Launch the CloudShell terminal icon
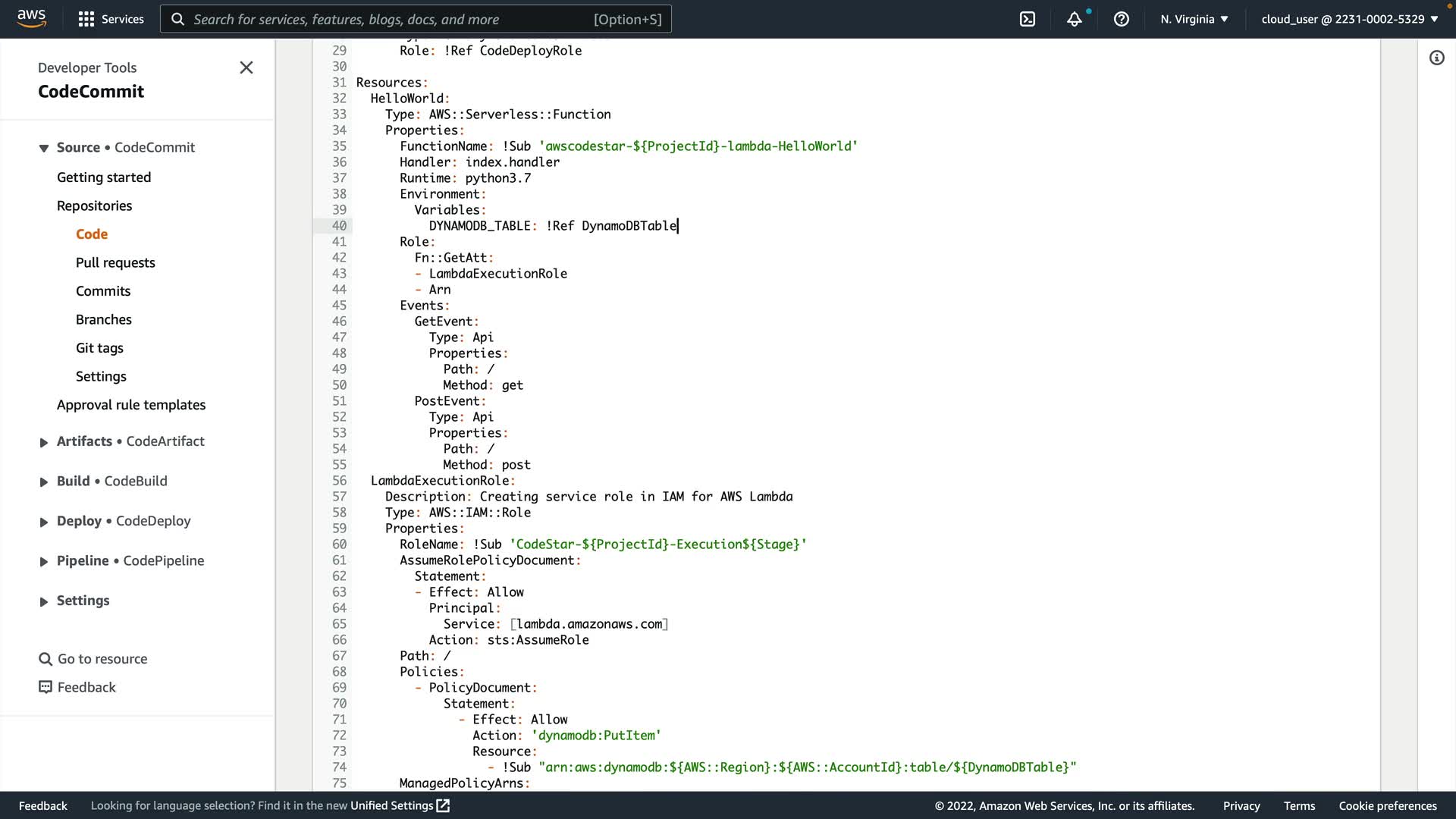This screenshot has height=819, width=1456. [x=1028, y=19]
